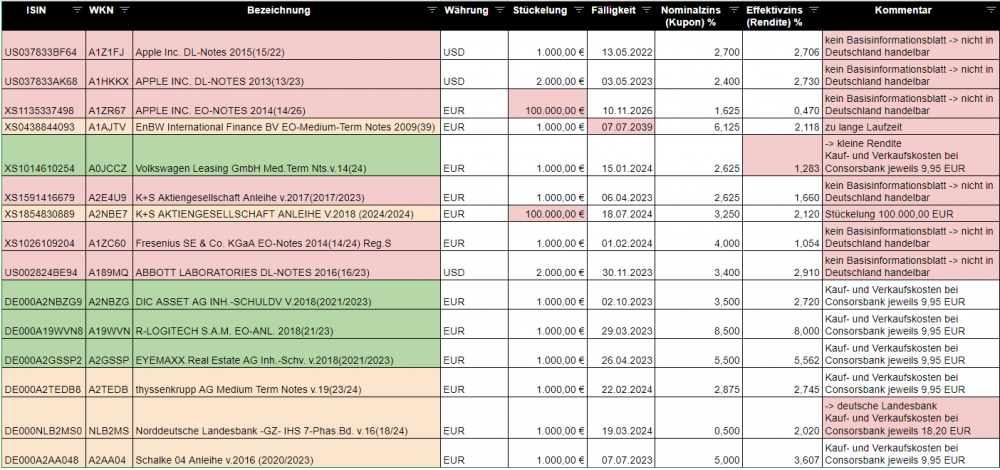Select the ISIN header cell
1000x470 pixels.
[x=43, y=16]
